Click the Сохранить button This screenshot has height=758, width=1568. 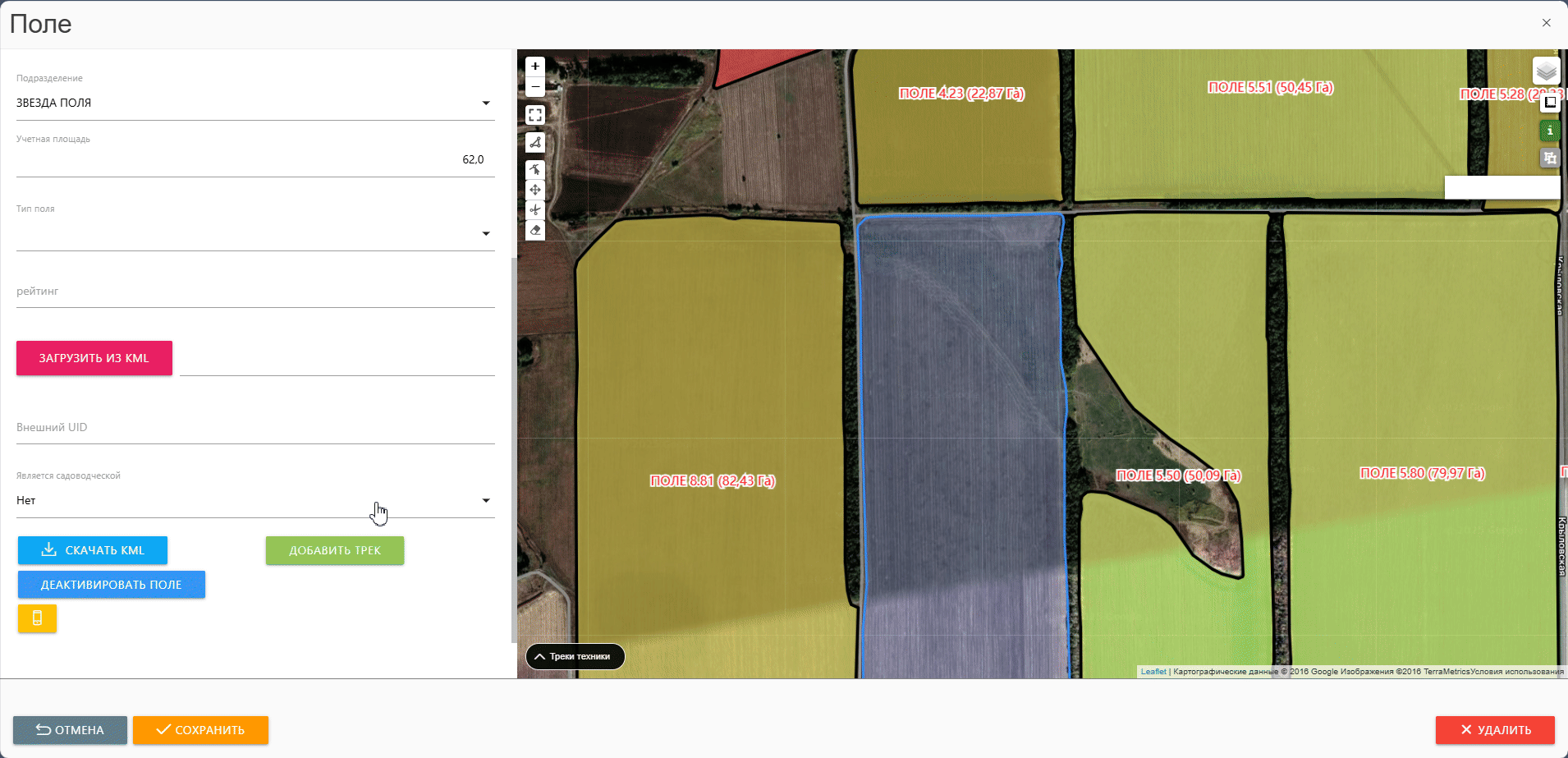tap(200, 730)
